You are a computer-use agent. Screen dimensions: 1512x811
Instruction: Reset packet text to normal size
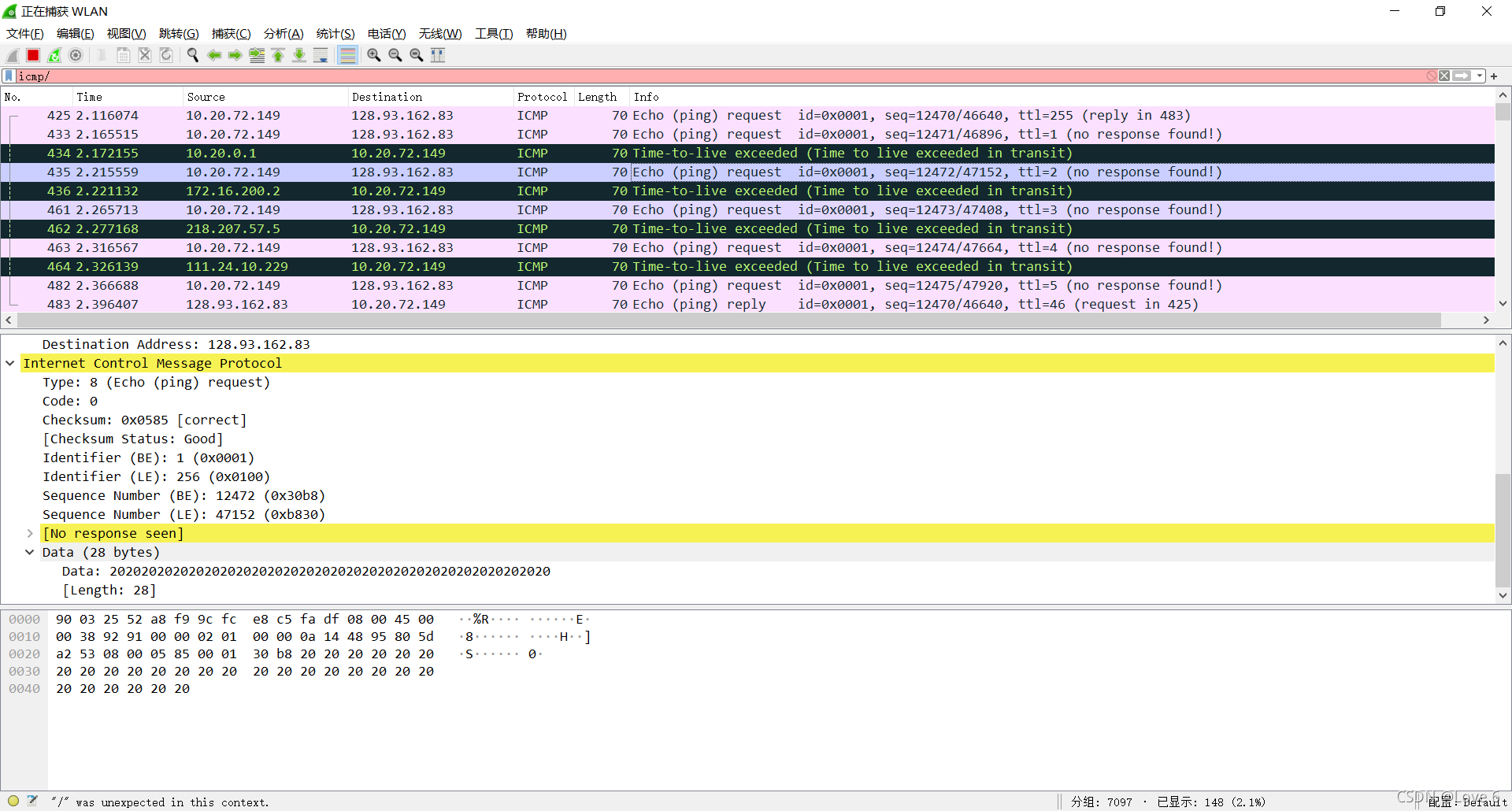417,55
